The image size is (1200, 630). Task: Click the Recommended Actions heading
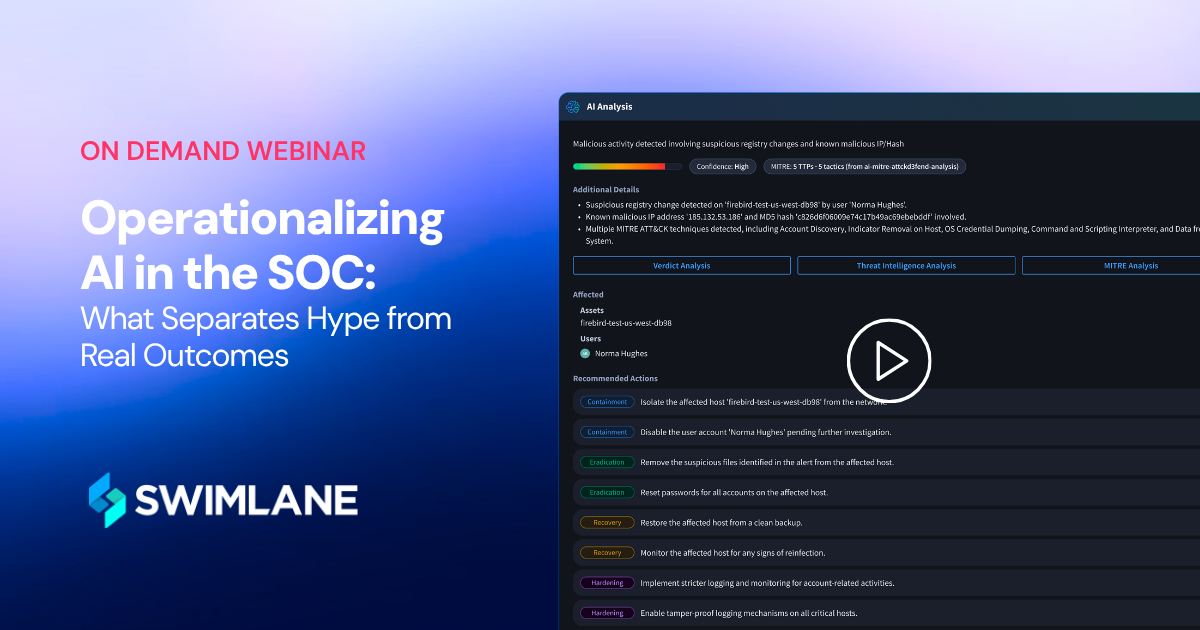[x=615, y=378]
